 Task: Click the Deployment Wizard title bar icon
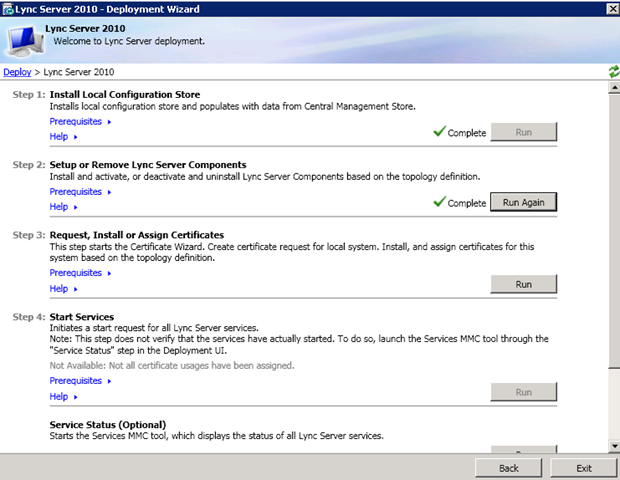(8, 9)
